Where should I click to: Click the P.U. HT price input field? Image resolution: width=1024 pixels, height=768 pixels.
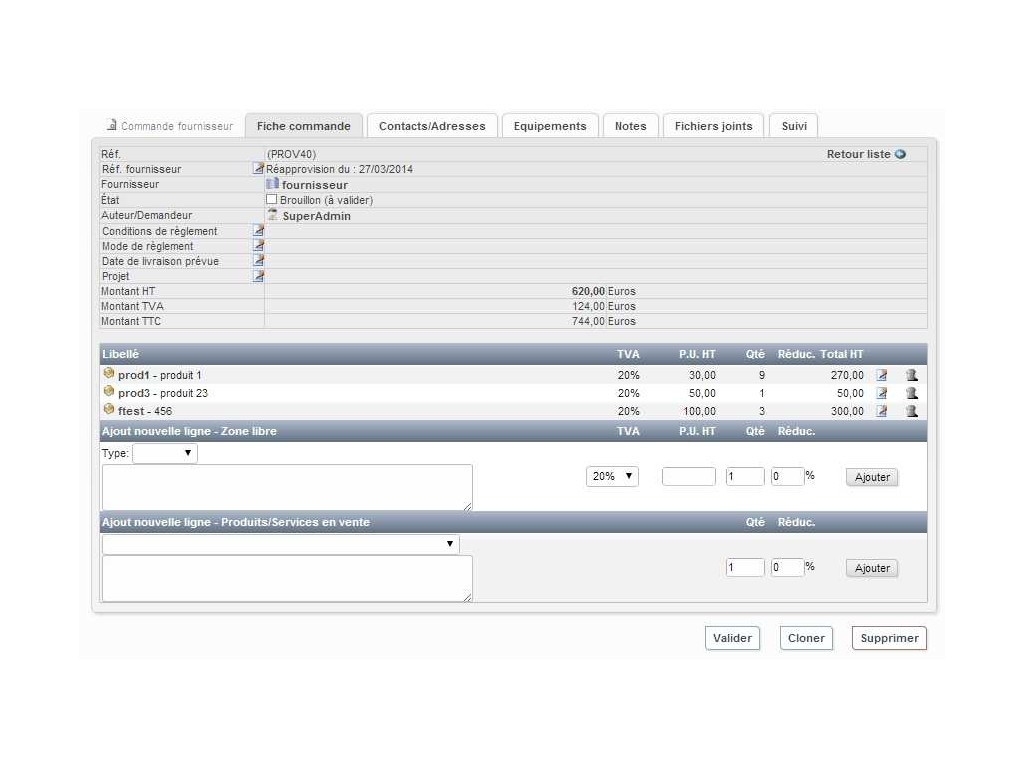[688, 477]
